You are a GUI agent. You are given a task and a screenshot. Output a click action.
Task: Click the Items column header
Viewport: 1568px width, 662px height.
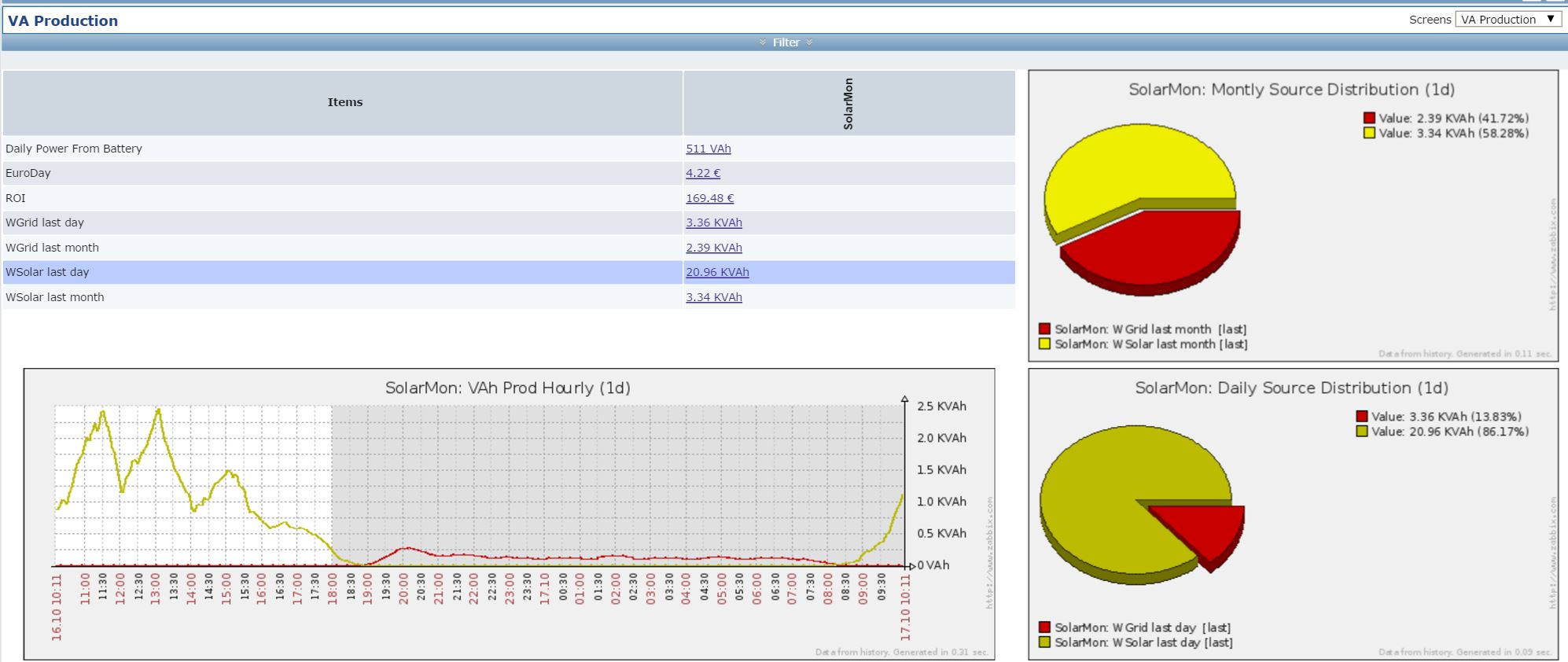(x=344, y=102)
